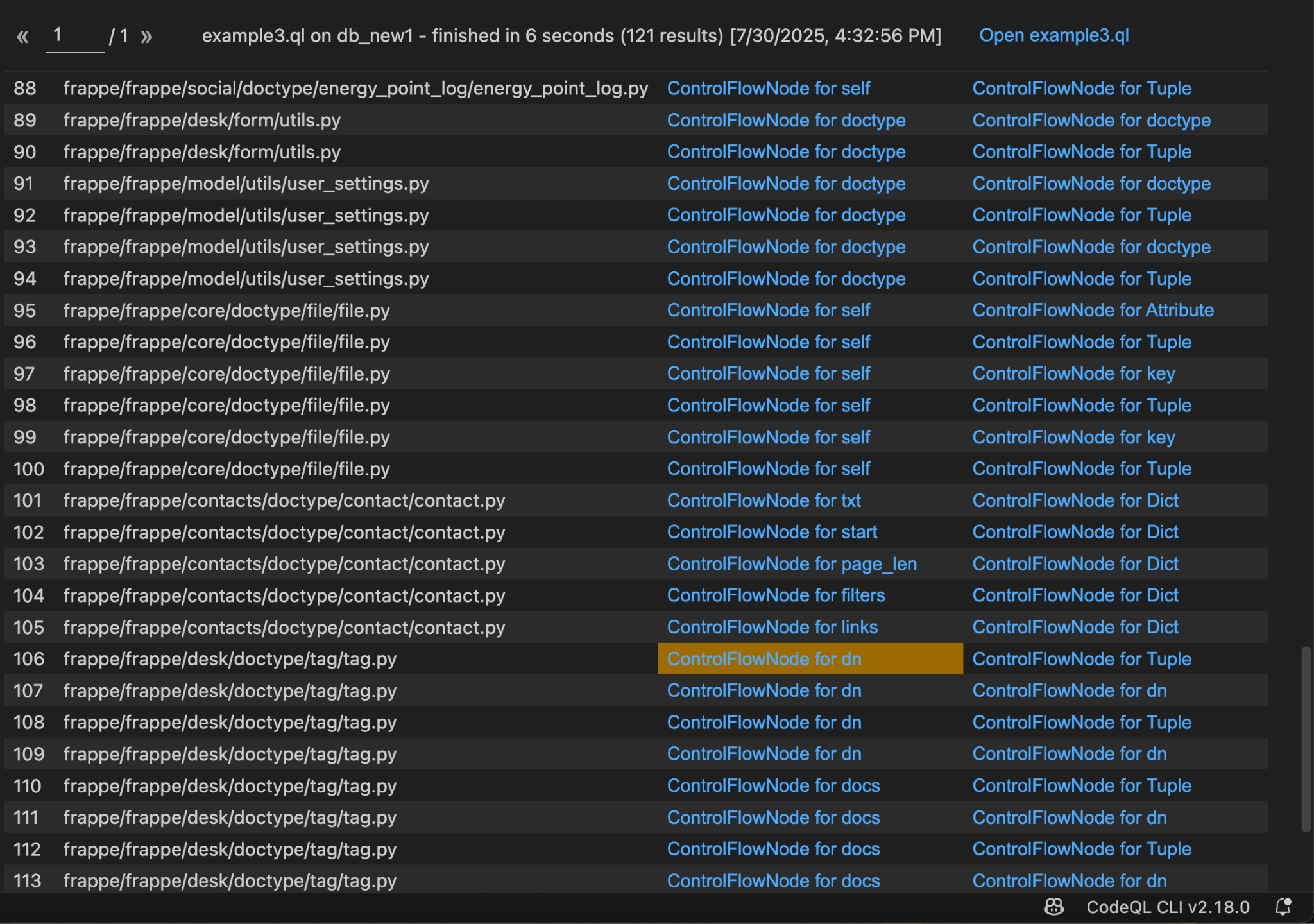Open ControlFlowNode for txt link
1314x924 pixels.
(x=764, y=501)
